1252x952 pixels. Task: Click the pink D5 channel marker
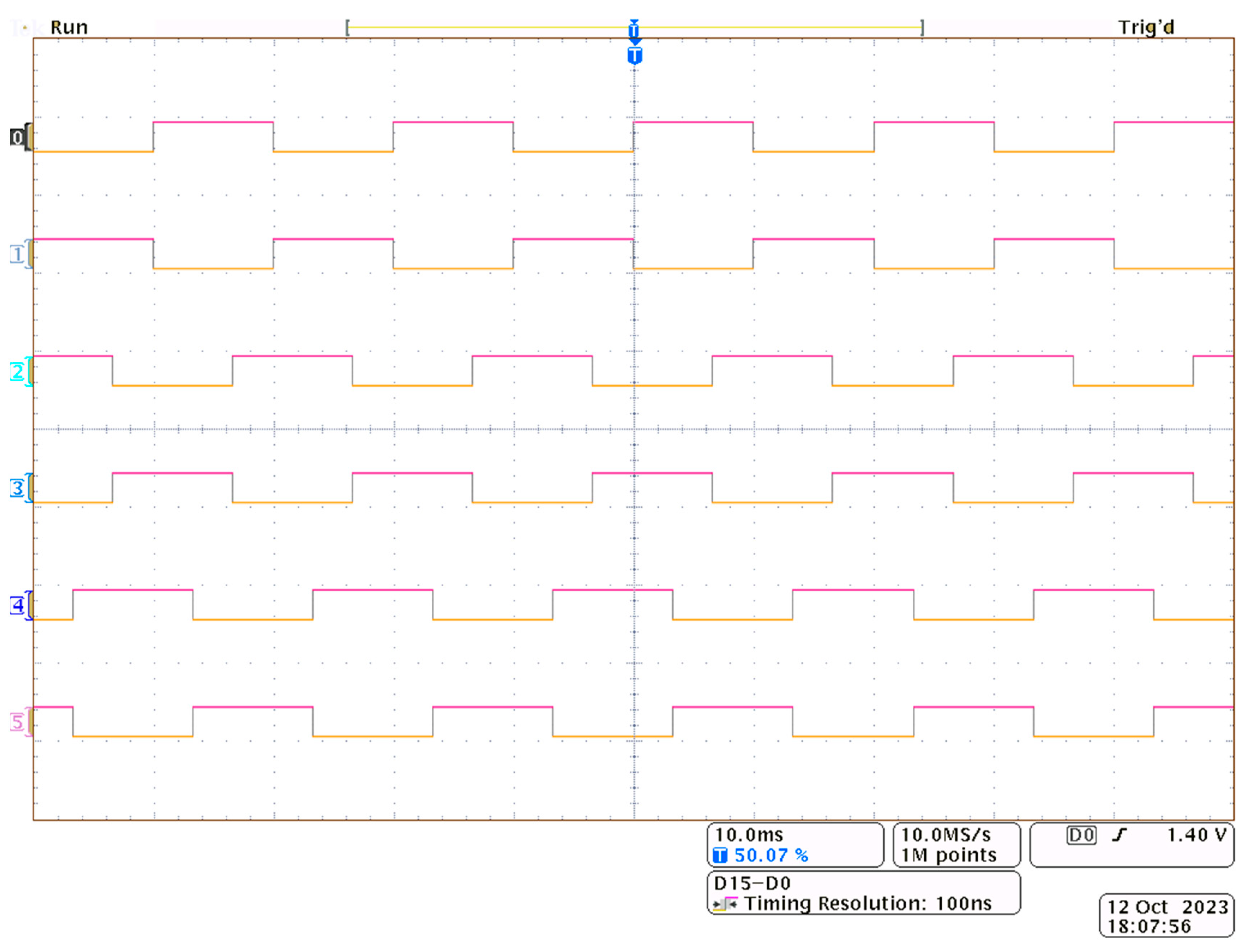[x=17, y=722]
